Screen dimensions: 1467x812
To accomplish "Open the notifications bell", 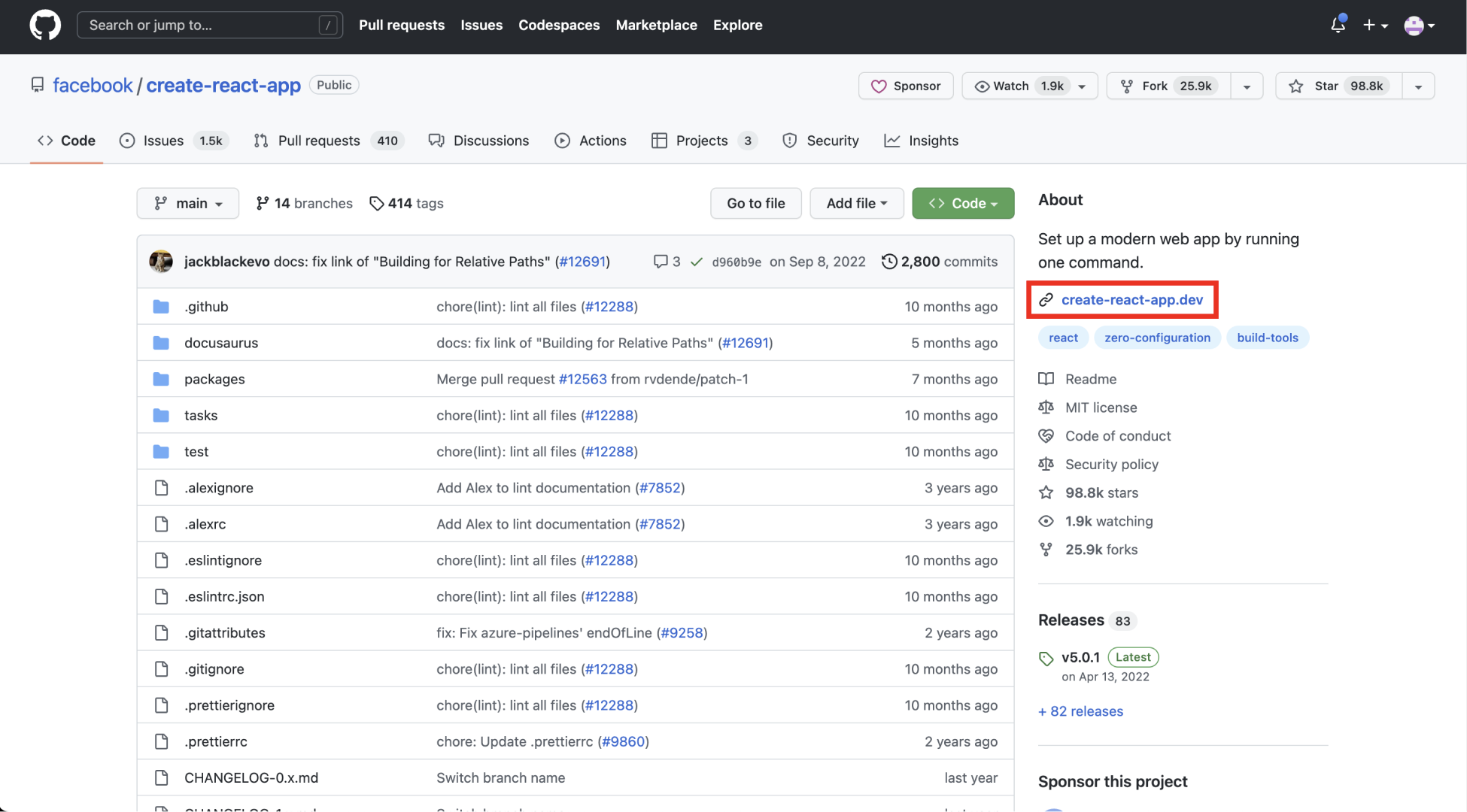I will click(1338, 25).
